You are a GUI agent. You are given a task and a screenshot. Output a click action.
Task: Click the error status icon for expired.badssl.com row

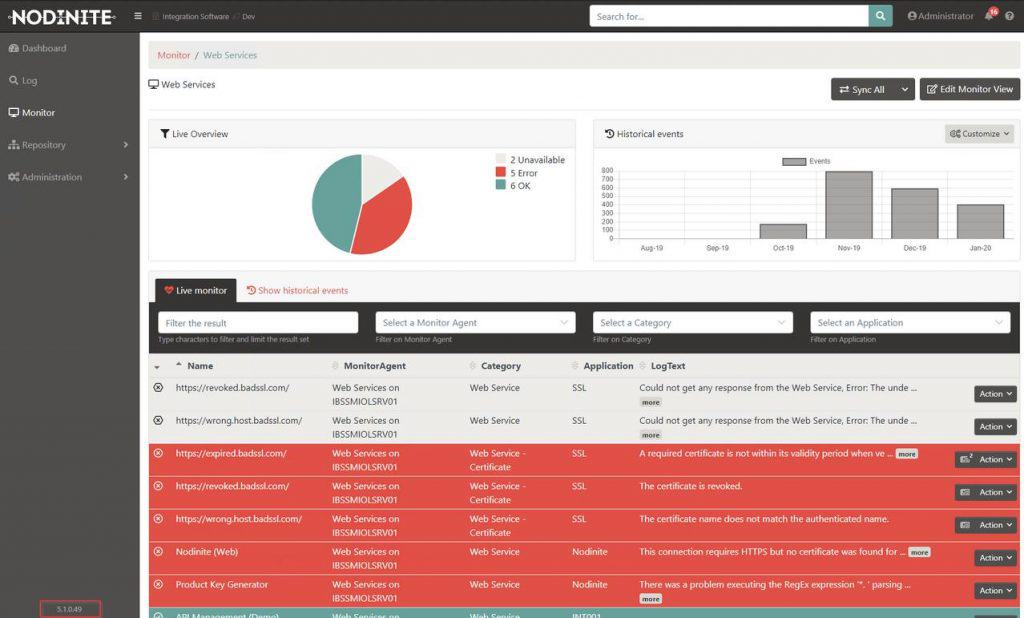158,453
